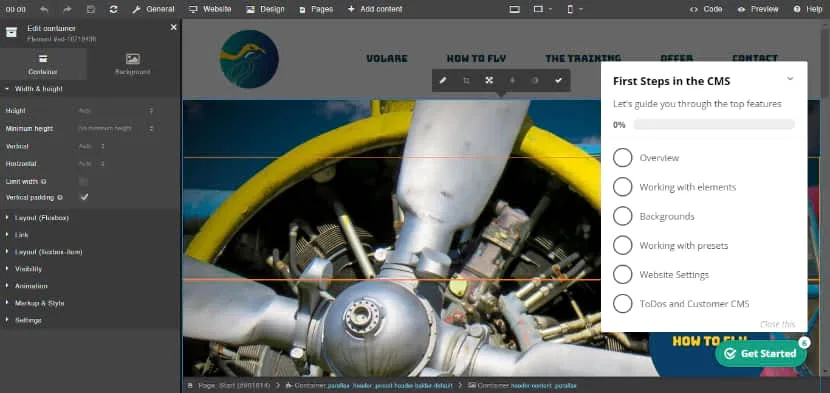Open the Vertical alignment dropdown
The height and width of the screenshot is (393, 830).
point(92,146)
